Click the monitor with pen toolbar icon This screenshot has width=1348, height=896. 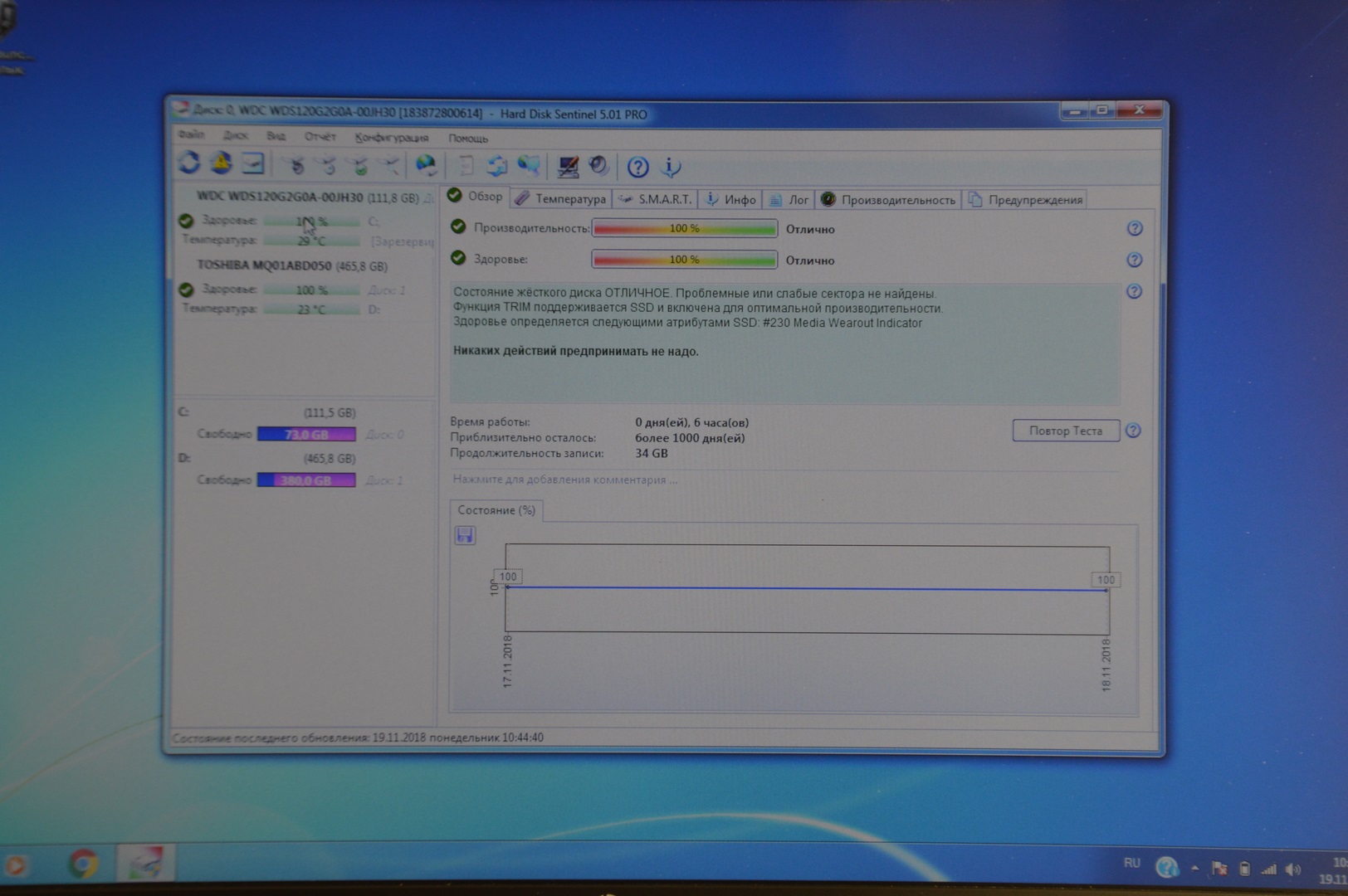pyautogui.click(x=568, y=167)
